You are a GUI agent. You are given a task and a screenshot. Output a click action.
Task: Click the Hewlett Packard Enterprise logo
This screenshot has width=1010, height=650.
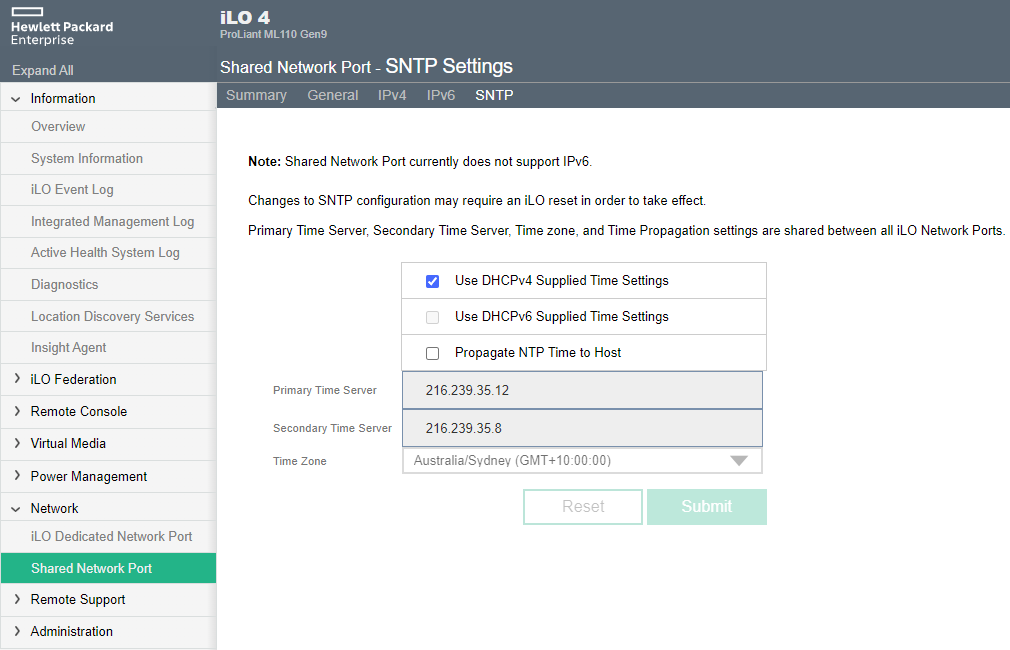pyautogui.click(x=60, y=27)
